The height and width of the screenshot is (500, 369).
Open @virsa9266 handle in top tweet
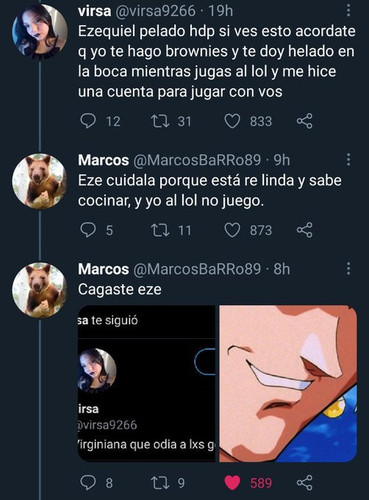pyautogui.click(x=155, y=11)
